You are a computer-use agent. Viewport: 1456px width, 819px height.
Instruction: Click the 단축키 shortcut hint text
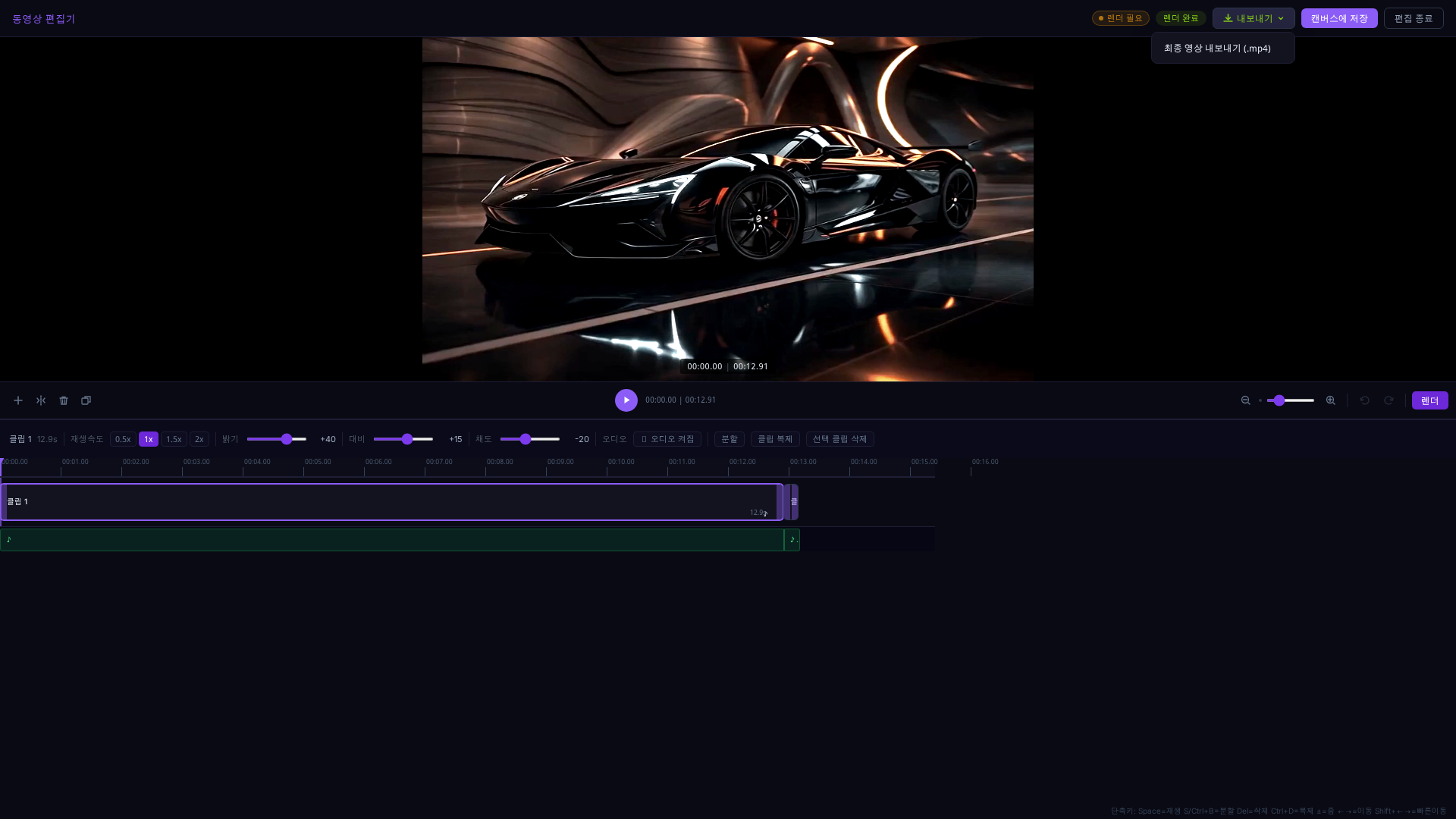click(x=1279, y=811)
